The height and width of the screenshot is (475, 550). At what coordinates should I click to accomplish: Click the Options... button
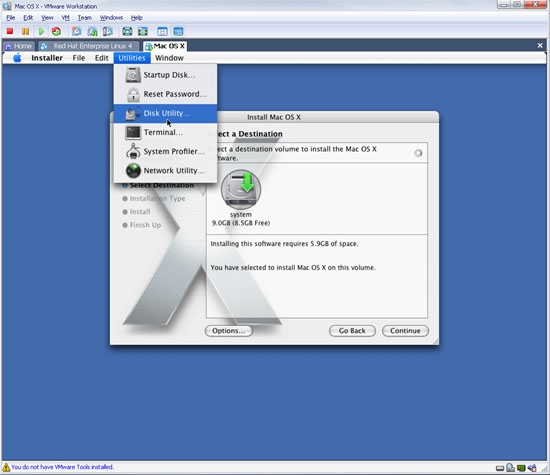(x=229, y=331)
